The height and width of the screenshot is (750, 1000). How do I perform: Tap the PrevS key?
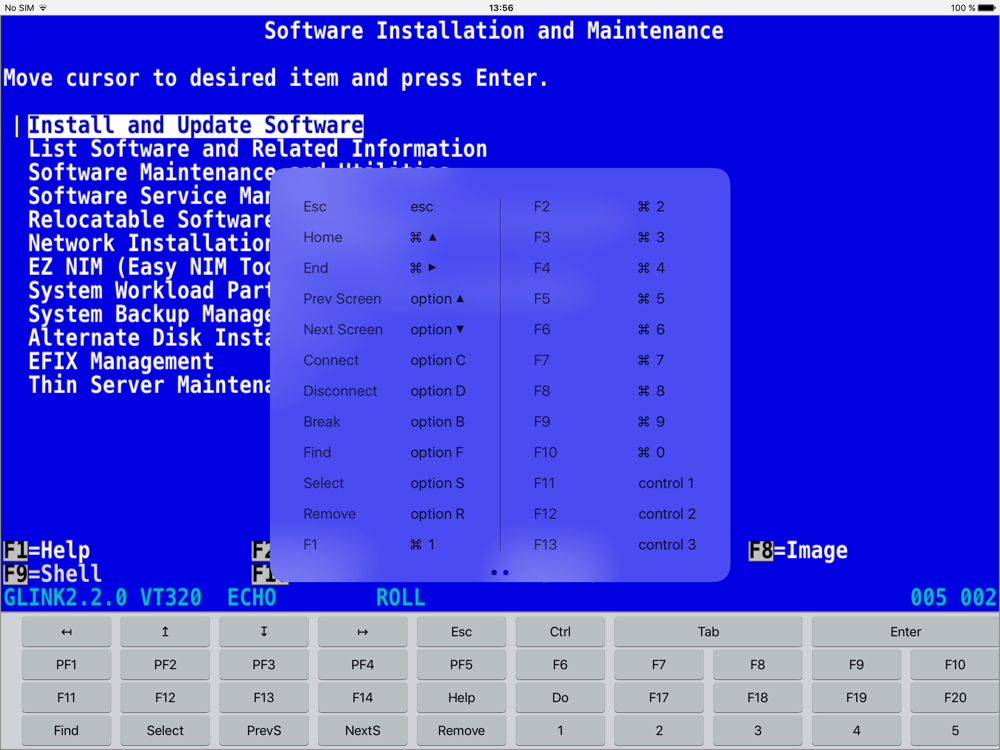click(x=264, y=731)
